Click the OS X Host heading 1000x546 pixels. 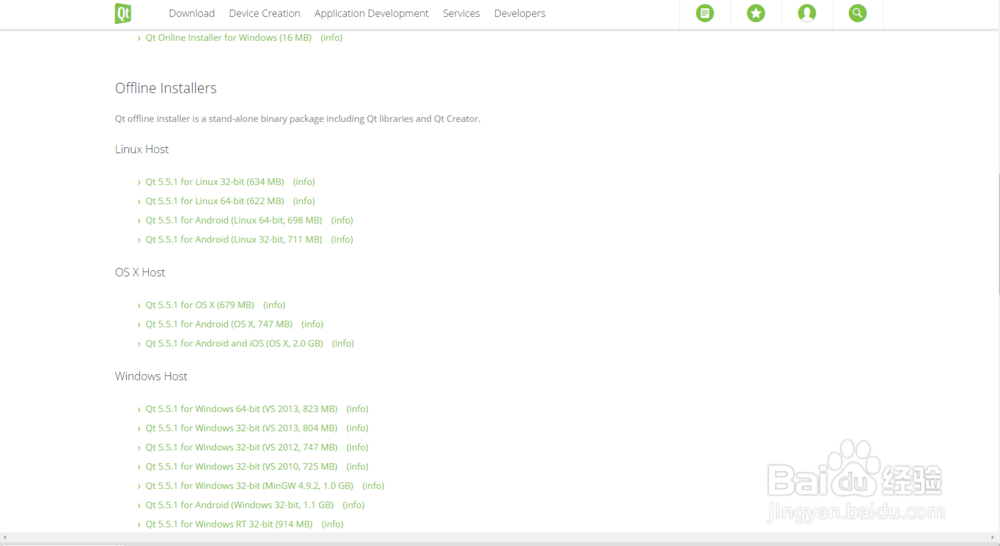(140, 272)
